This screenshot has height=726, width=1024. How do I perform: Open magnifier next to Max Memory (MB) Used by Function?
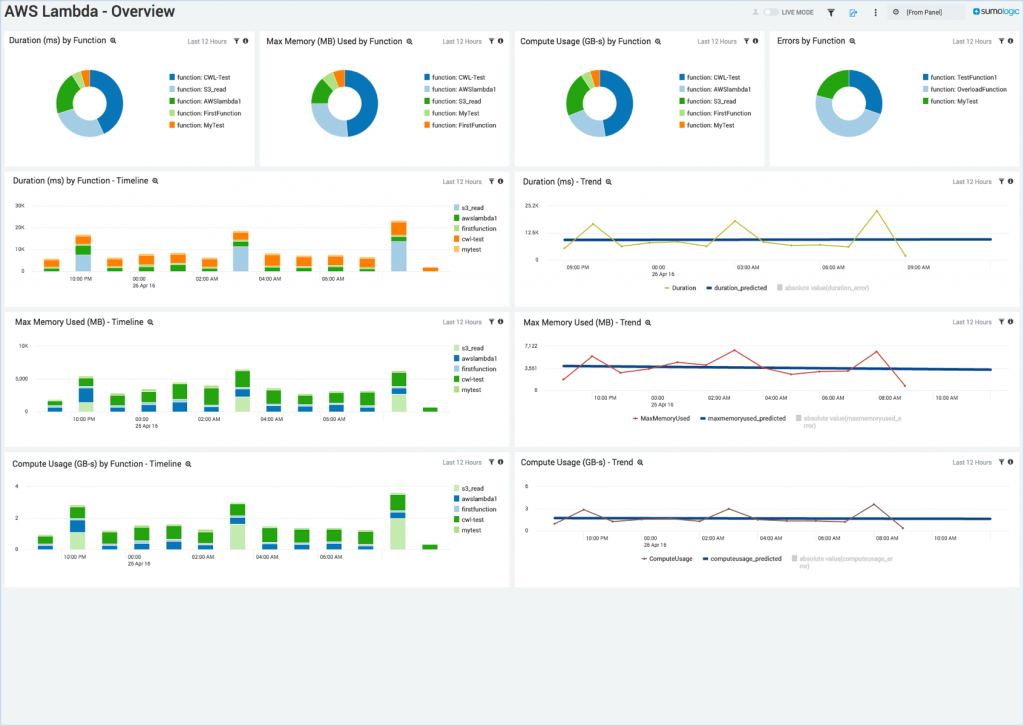point(409,41)
